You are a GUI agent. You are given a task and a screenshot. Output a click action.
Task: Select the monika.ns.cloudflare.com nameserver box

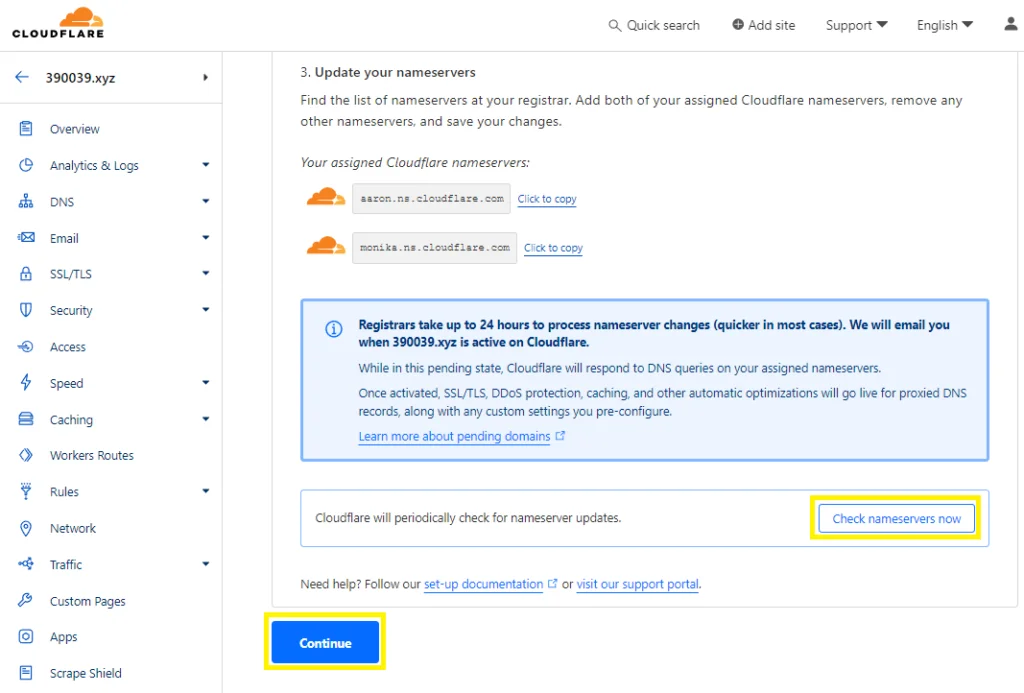(x=434, y=248)
